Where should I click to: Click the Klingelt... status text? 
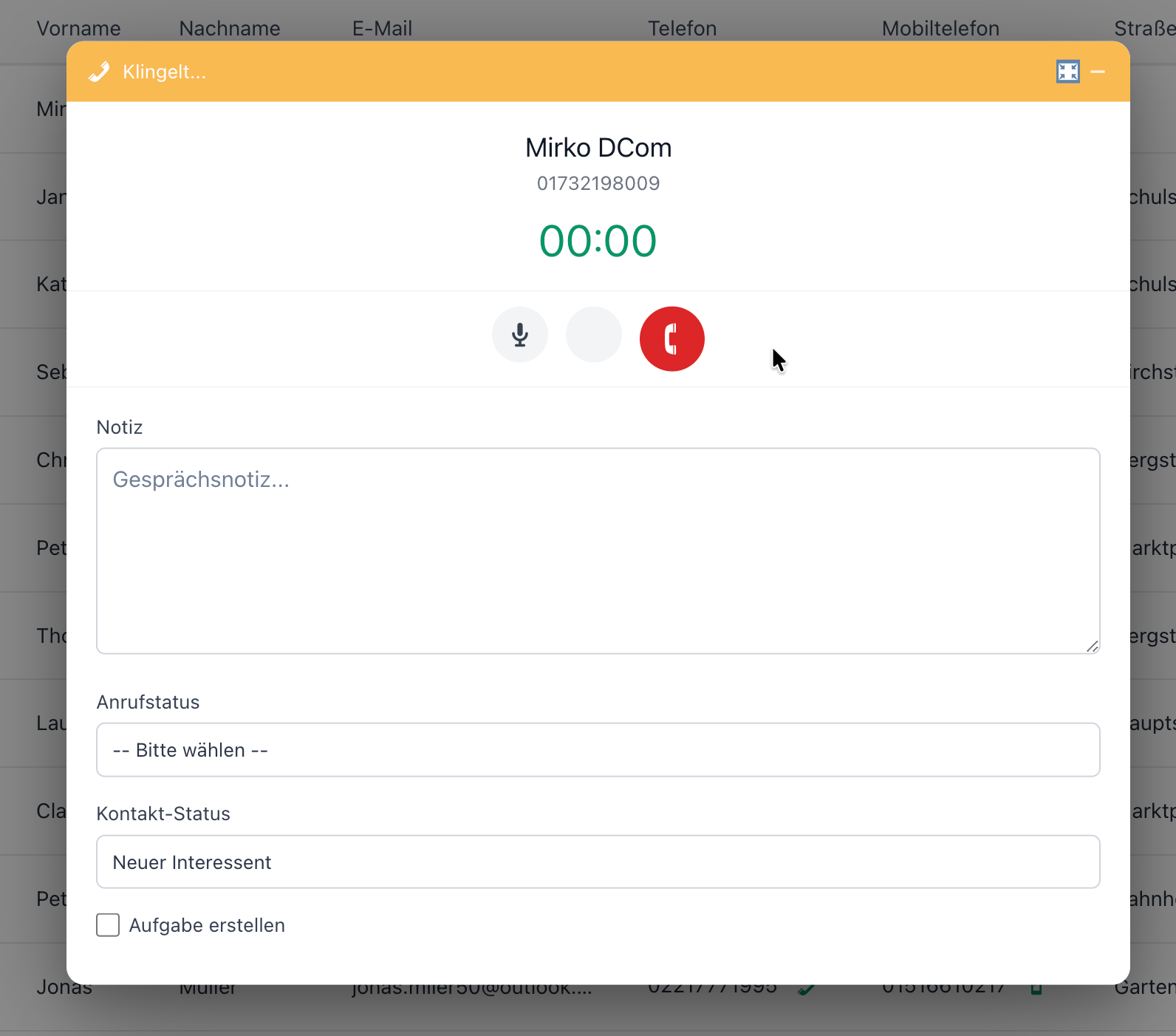[164, 72]
